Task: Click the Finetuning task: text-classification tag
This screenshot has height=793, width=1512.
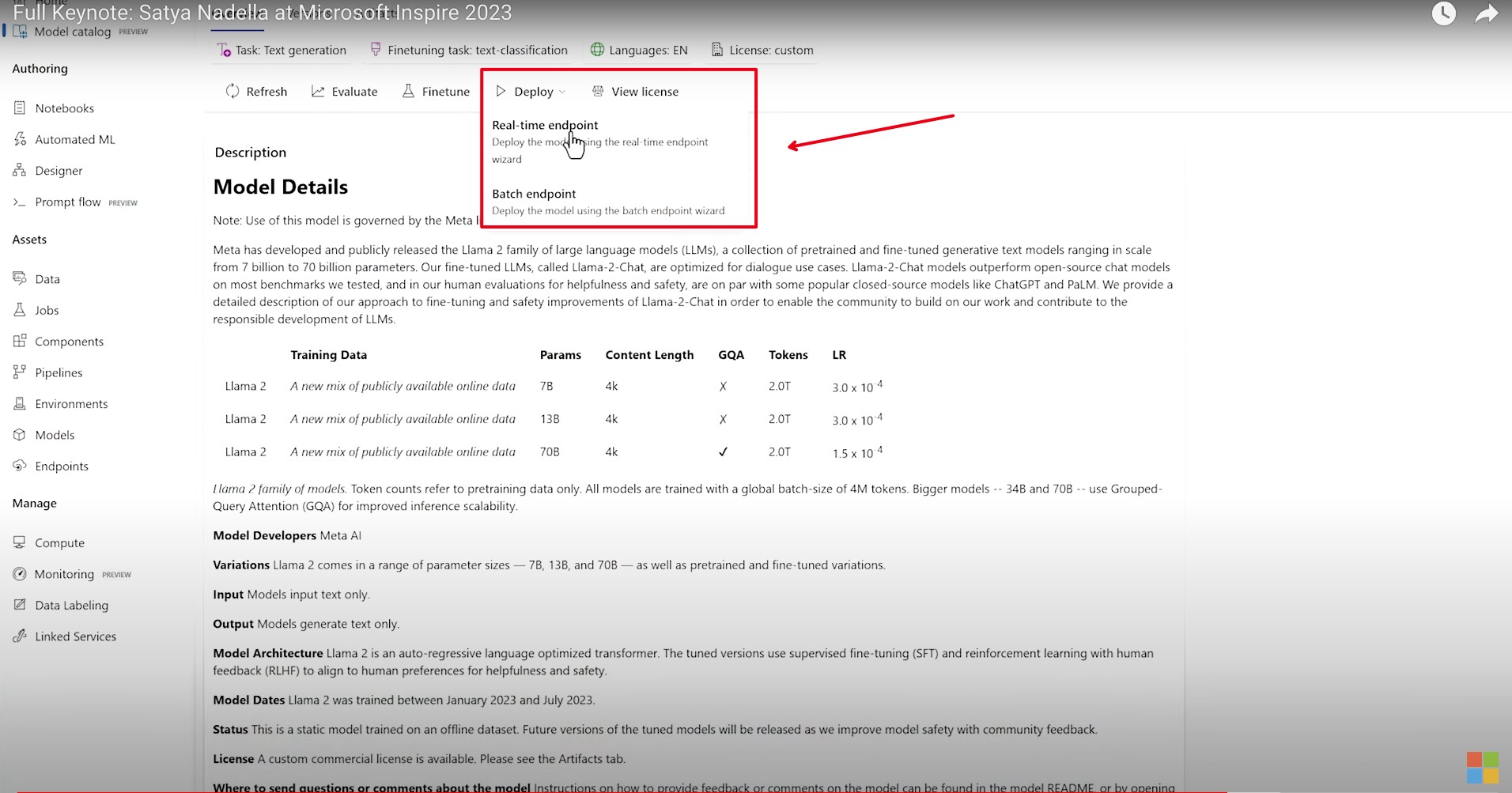Action: coord(469,50)
